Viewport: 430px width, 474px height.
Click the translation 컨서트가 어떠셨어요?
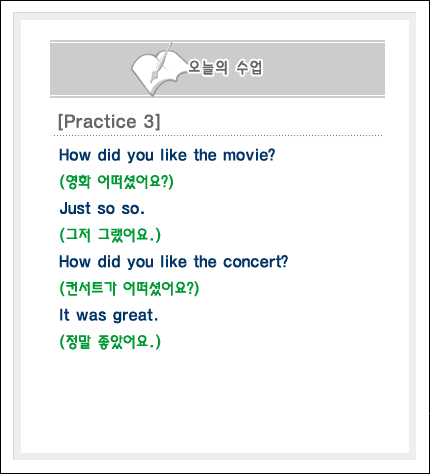pyautogui.click(x=129, y=288)
